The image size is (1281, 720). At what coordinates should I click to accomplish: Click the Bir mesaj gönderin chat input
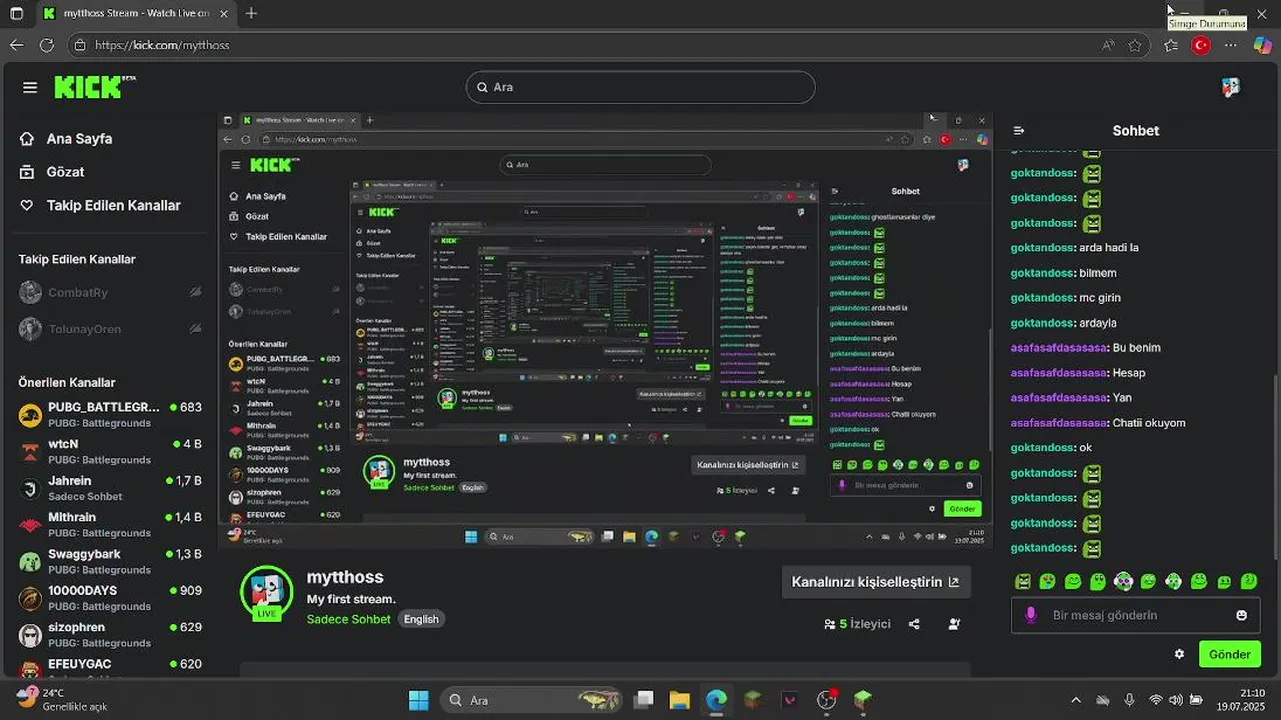1137,615
